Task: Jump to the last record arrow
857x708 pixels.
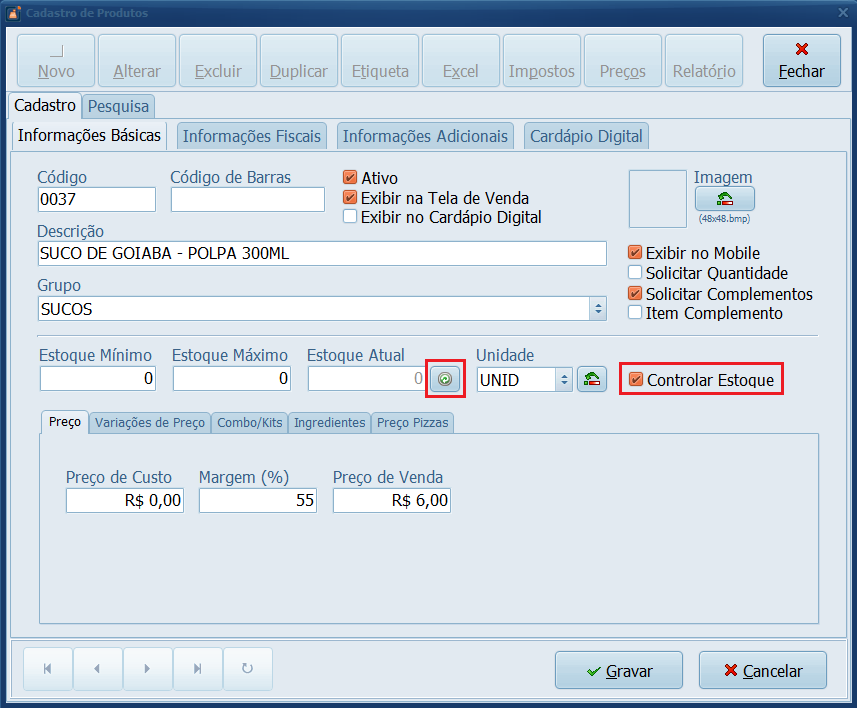Action: click(197, 669)
